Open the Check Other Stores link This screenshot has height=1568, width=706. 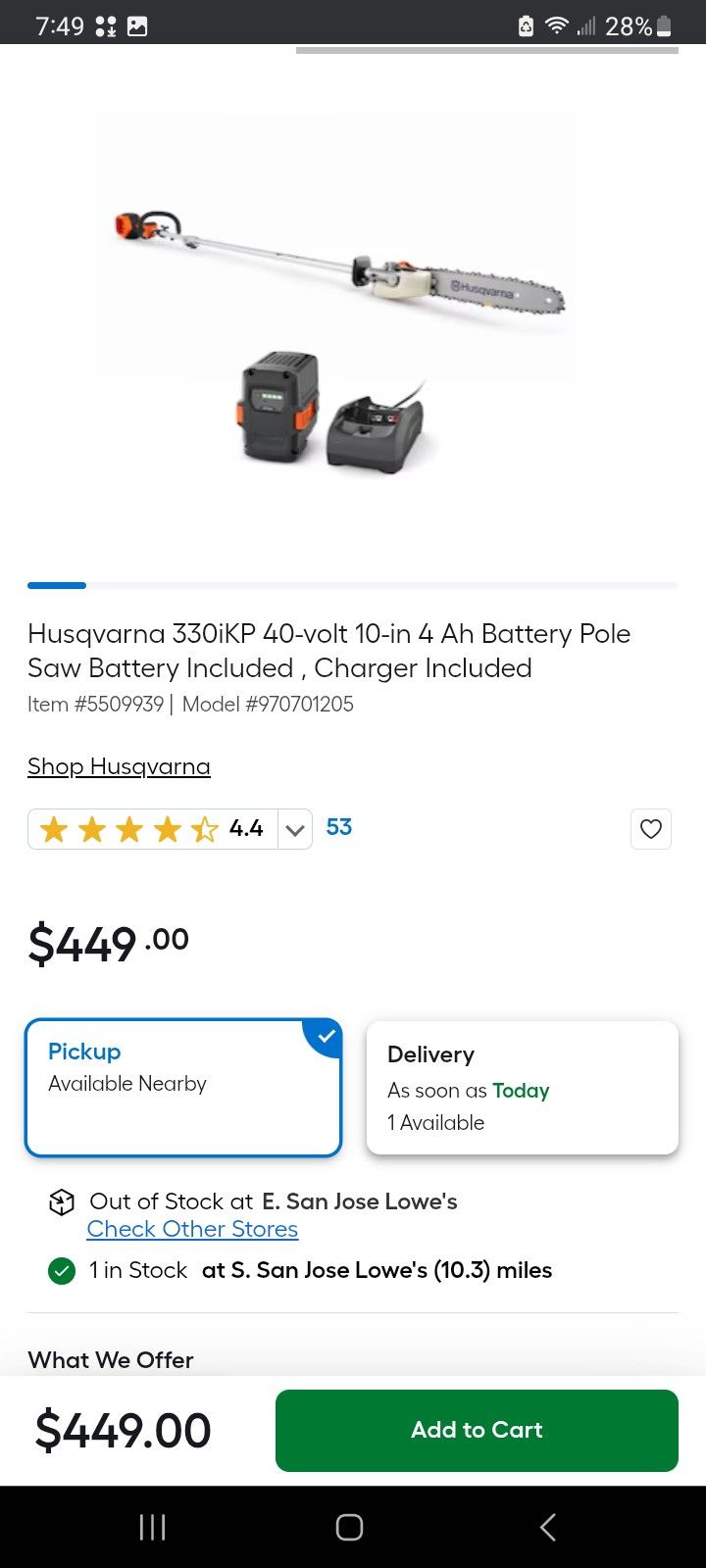pyautogui.click(x=192, y=1229)
